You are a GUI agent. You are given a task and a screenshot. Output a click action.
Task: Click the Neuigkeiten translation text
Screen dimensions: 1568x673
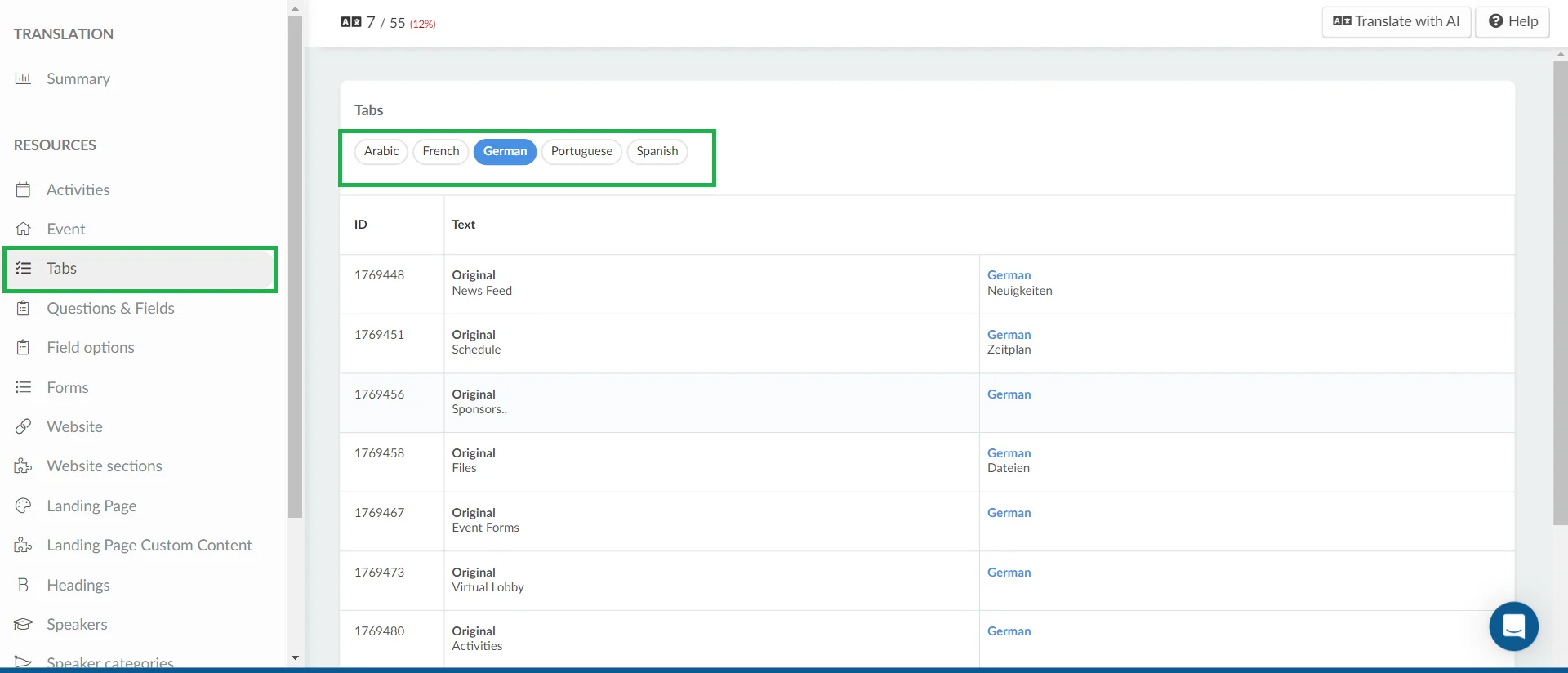1019,291
